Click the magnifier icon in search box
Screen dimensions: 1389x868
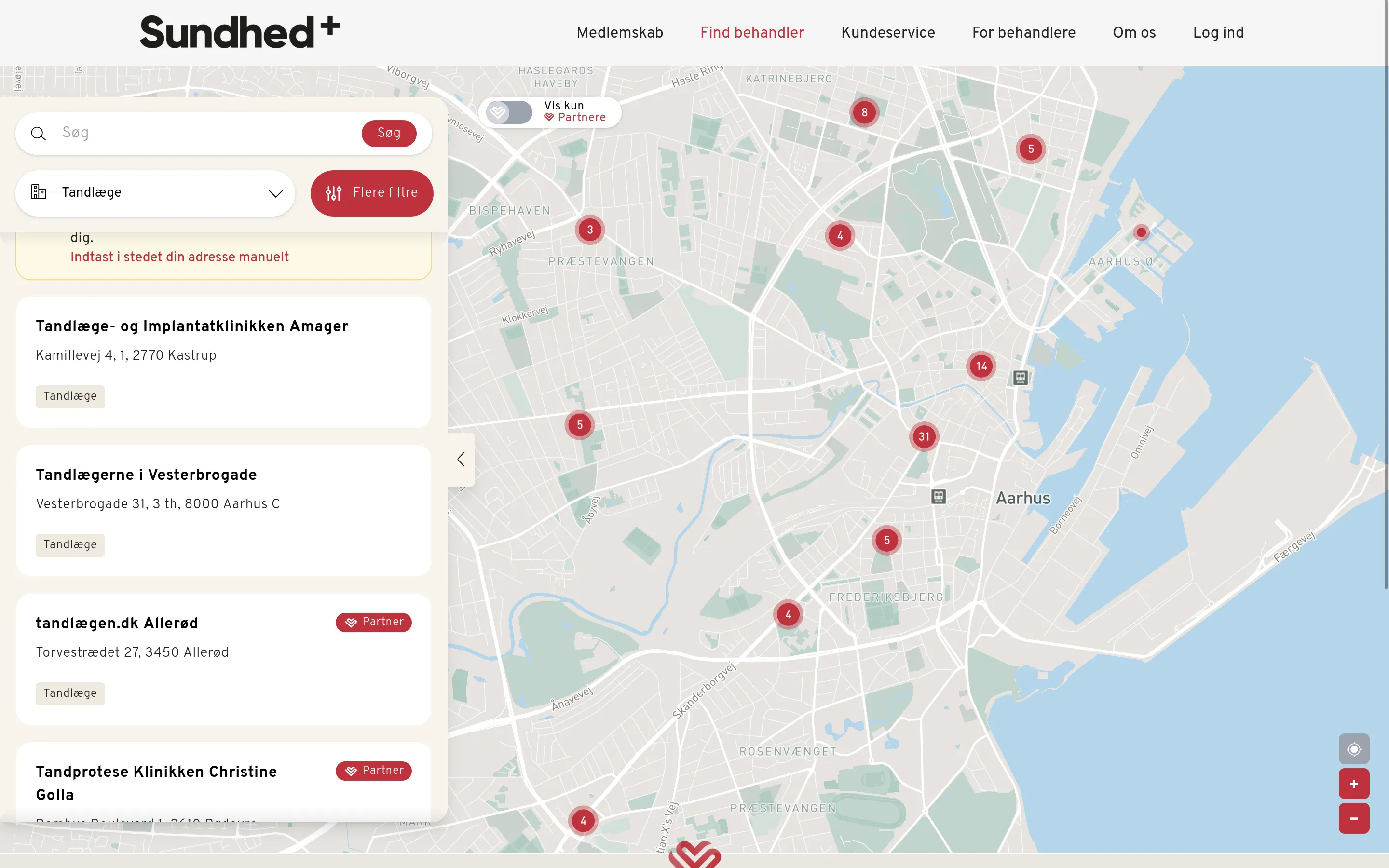tap(39, 134)
